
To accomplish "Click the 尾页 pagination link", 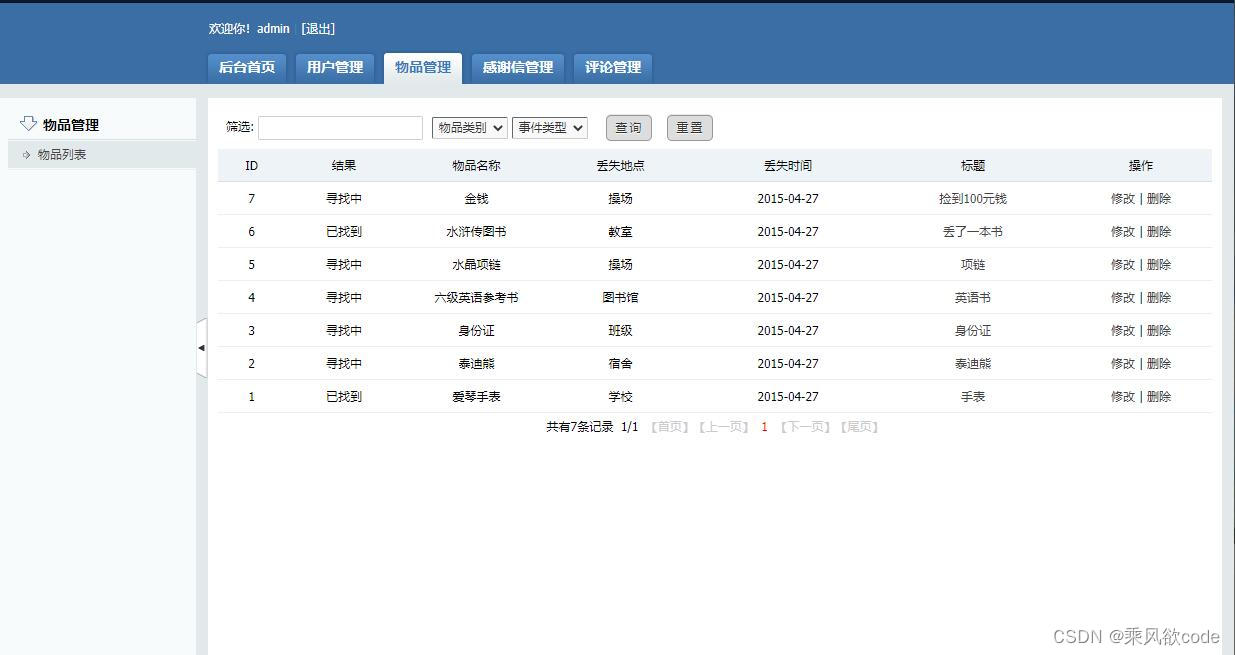I will click(x=858, y=426).
